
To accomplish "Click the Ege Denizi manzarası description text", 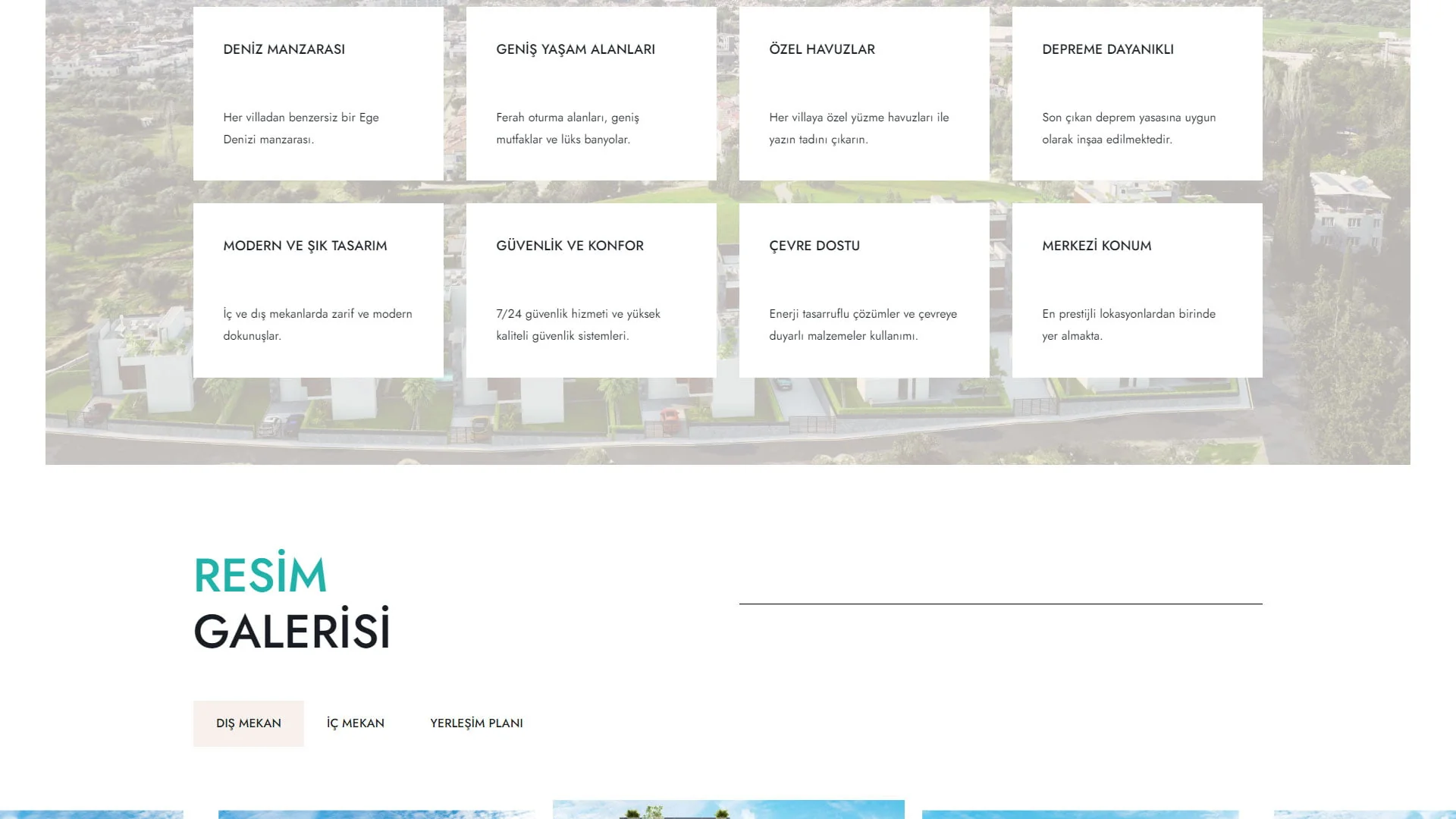I will (x=300, y=128).
